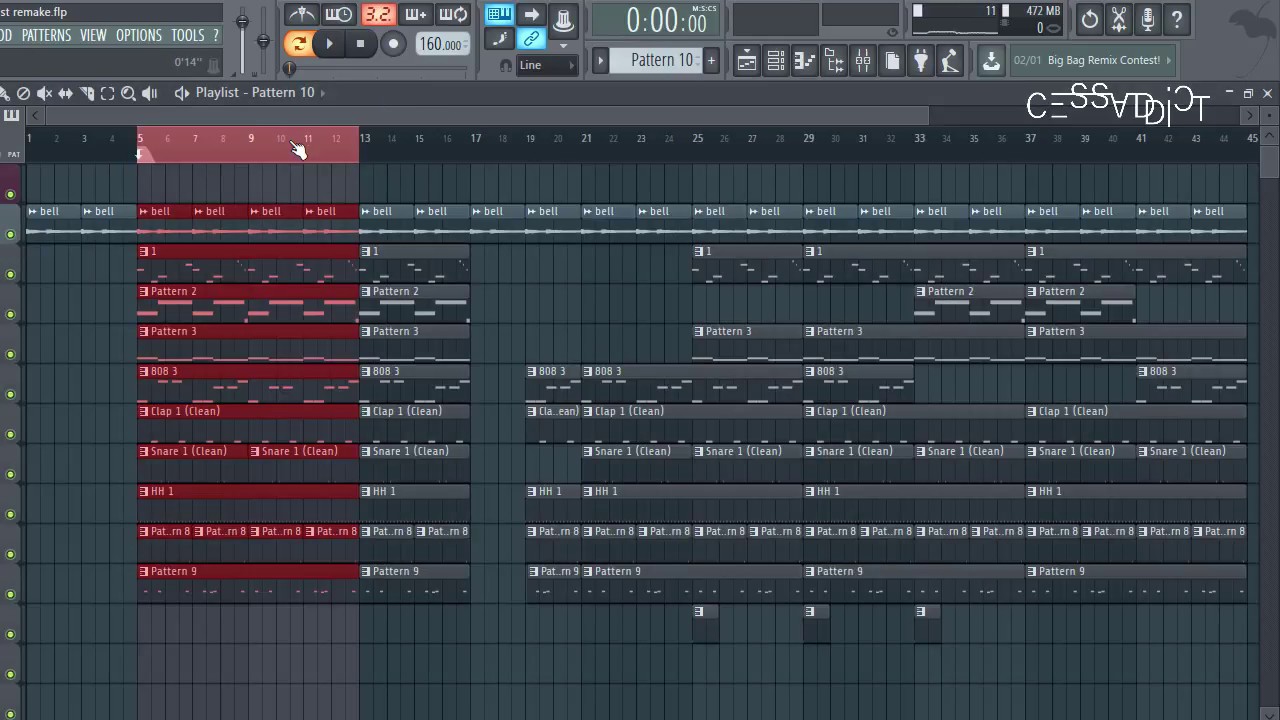Viewport: 1280px width, 720px height.
Task: Adjust the master pitch slider
Action: point(263,40)
